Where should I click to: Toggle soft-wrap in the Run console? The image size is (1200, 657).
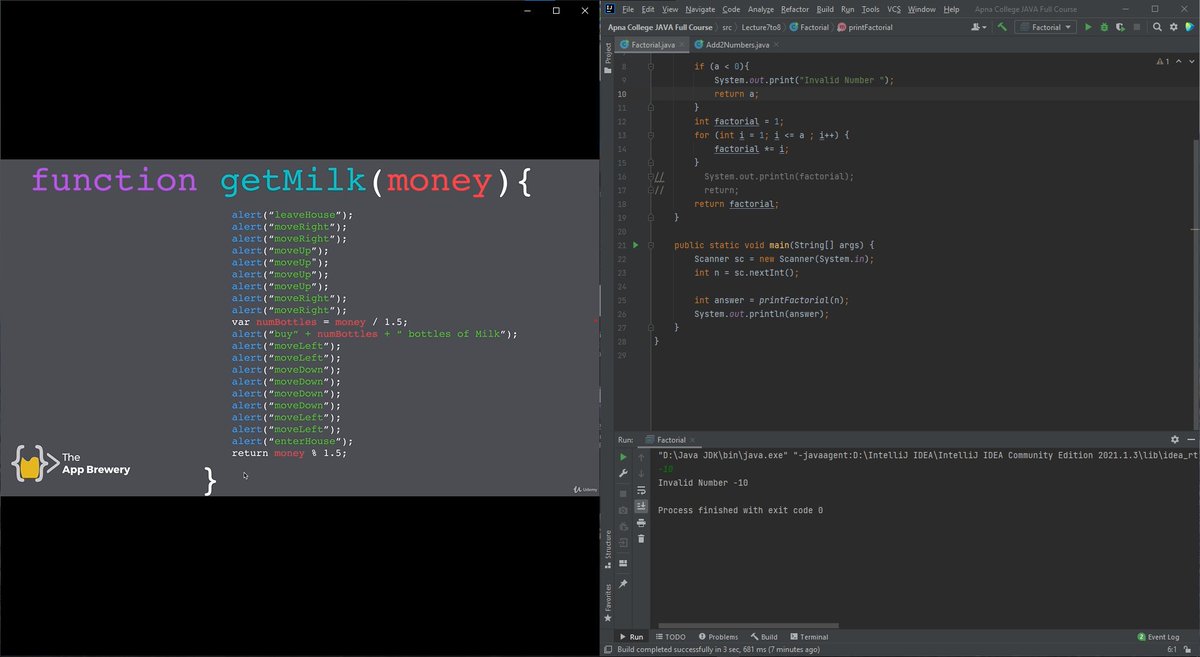(x=641, y=490)
